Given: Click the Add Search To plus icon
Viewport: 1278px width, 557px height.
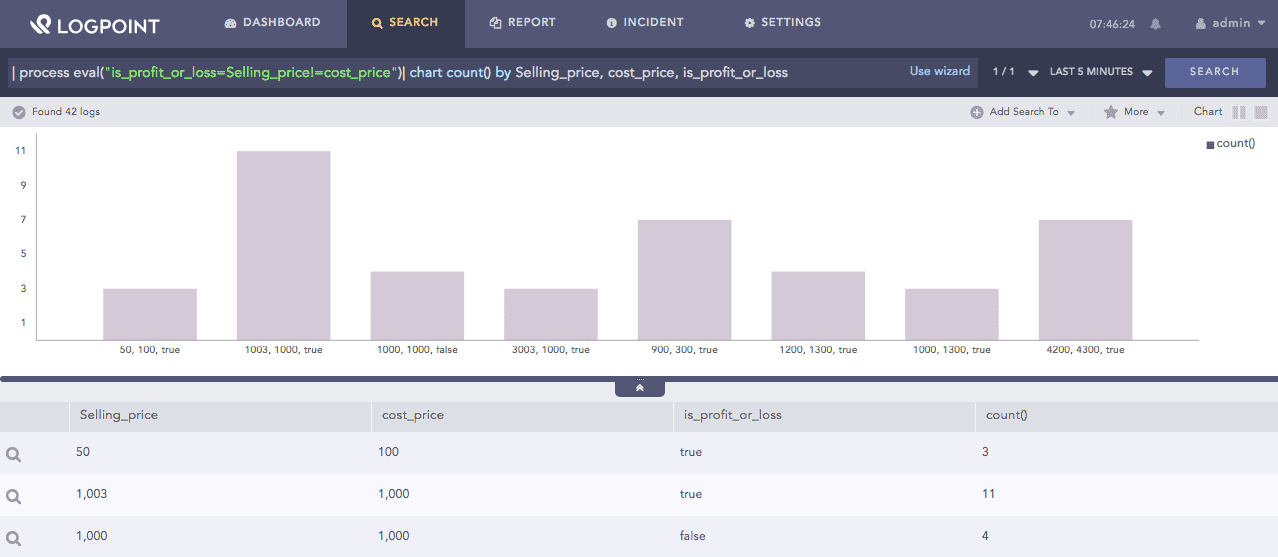Looking at the screenshot, I should (x=977, y=113).
